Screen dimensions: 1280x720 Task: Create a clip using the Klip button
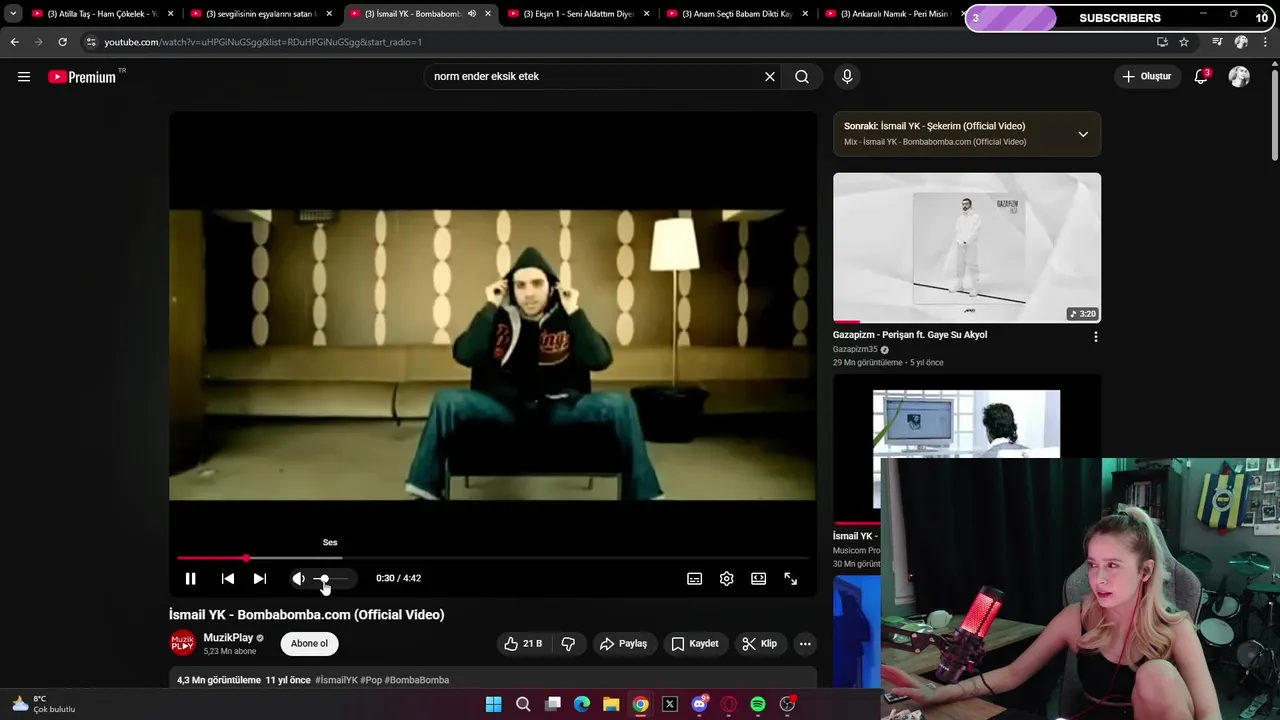pyautogui.click(x=759, y=644)
